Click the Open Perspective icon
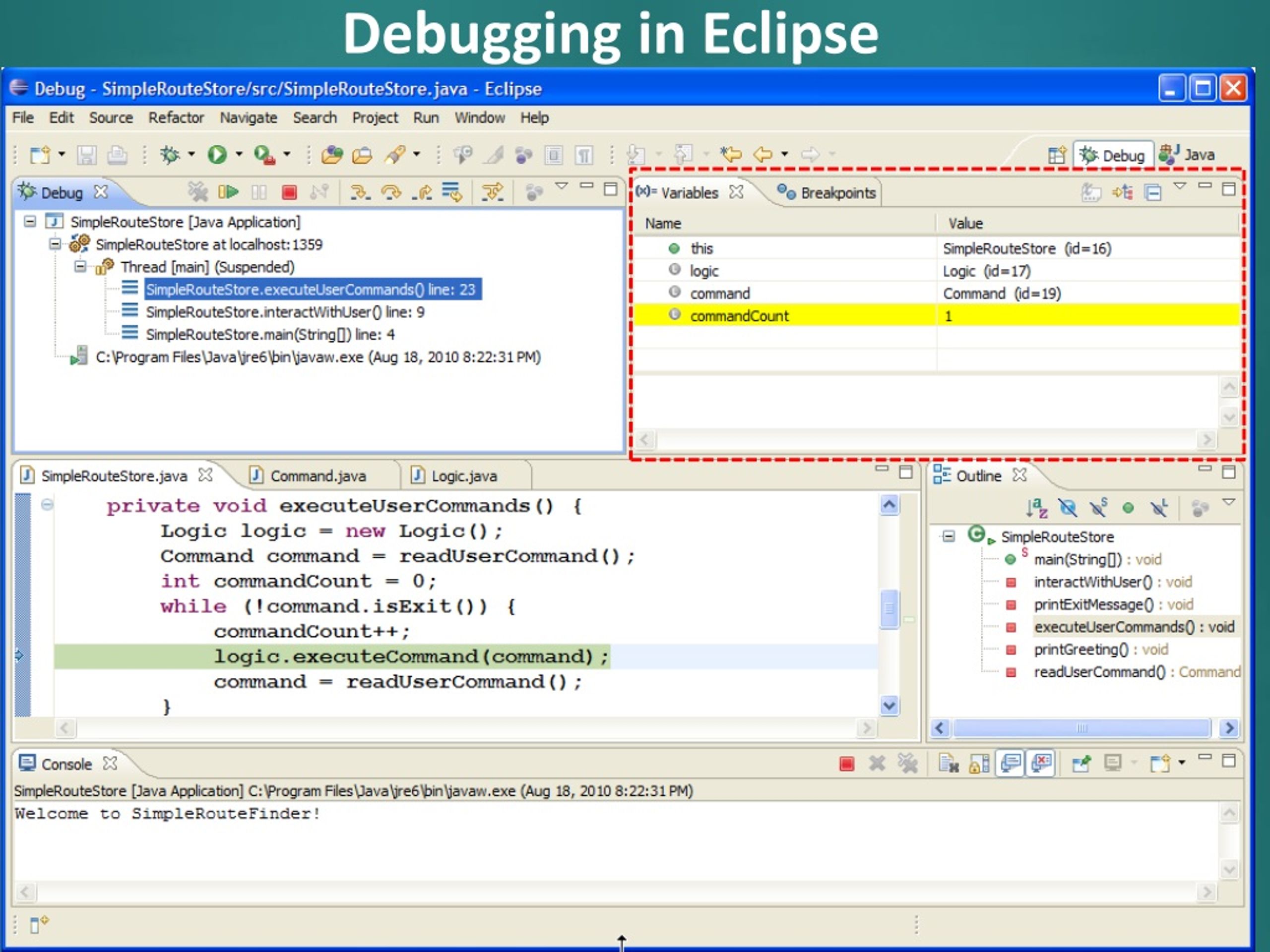The width and height of the screenshot is (1270, 952). [x=1056, y=155]
